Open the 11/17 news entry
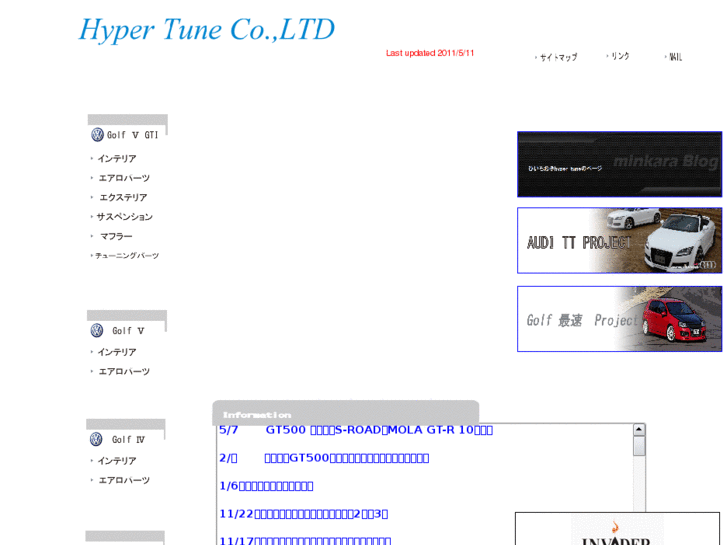The height and width of the screenshot is (545, 727). click(305, 540)
